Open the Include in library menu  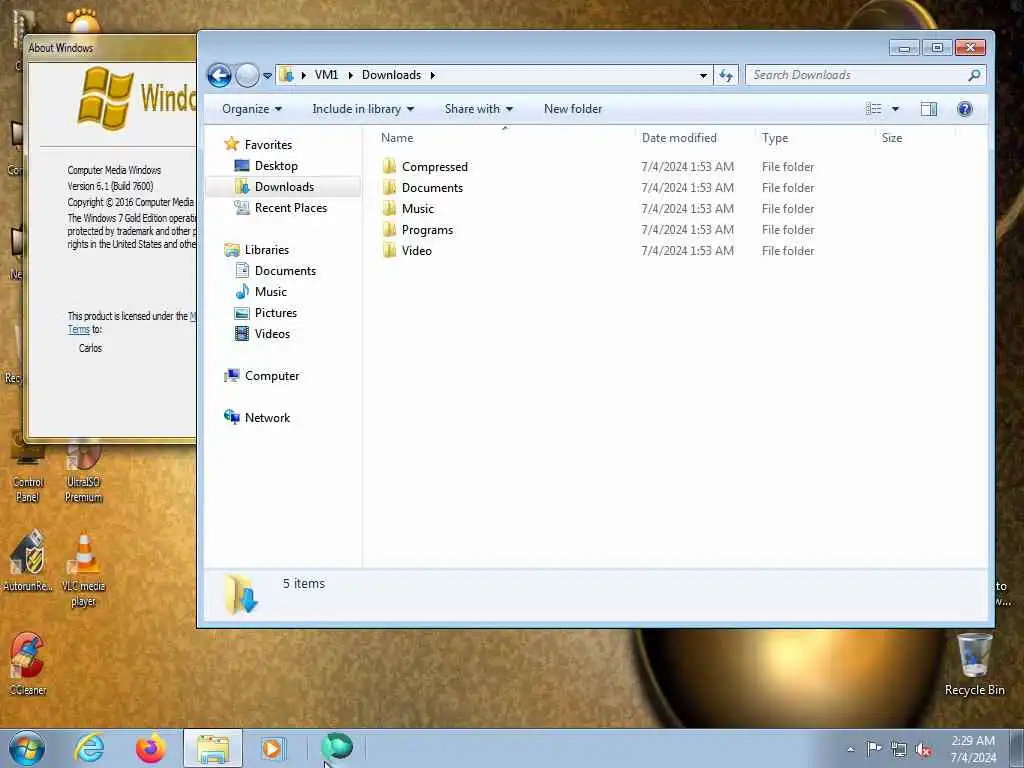(363, 109)
